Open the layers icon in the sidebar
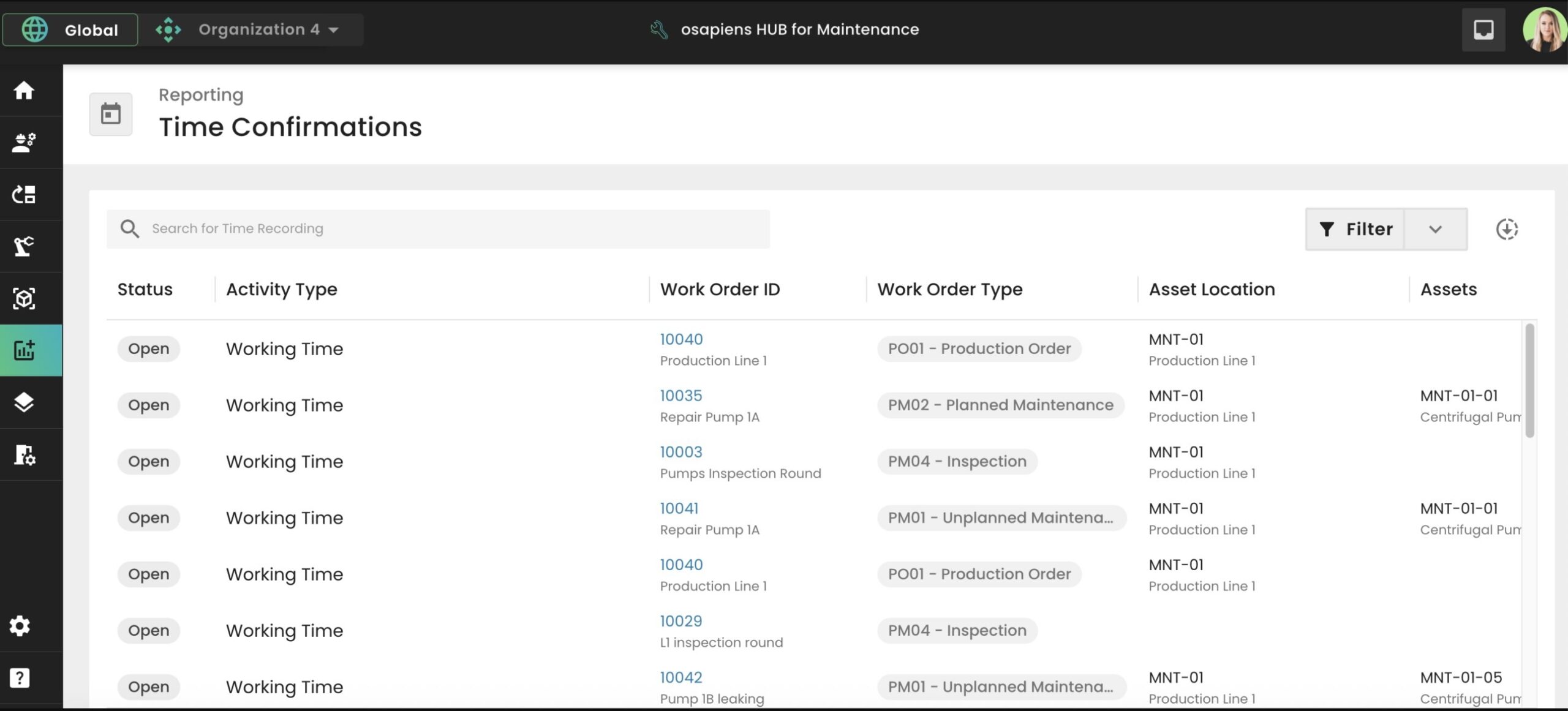Image resolution: width=1568 pixels, height=711 pixels. click(x=24, y=402)
